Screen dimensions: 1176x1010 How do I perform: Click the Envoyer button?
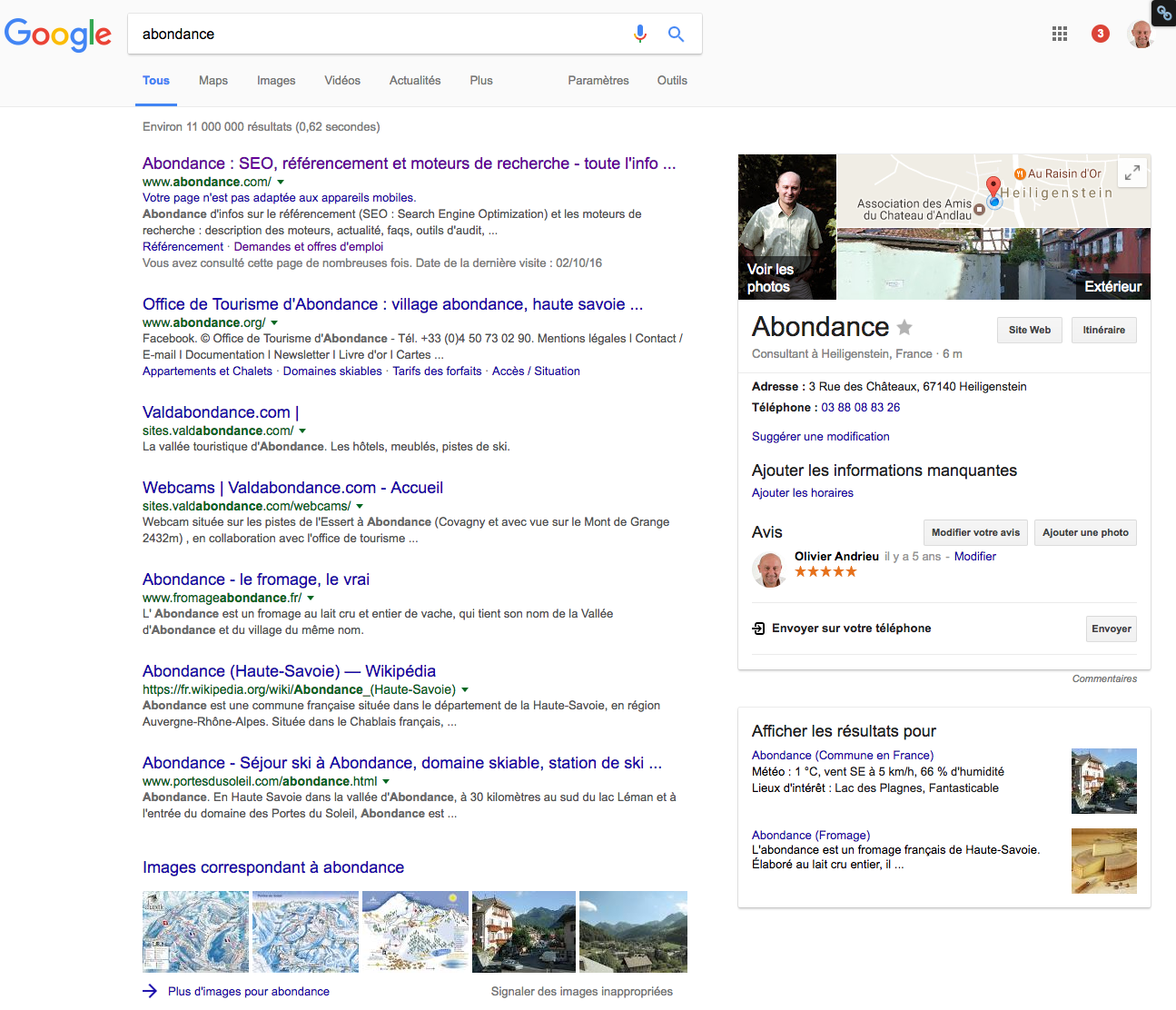(x=1112, y=629)
